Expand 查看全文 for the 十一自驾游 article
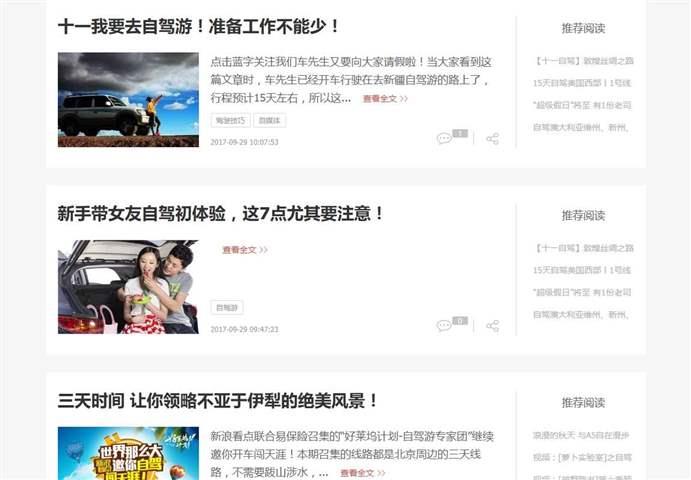The image size is (691, 480). [385, 99]
